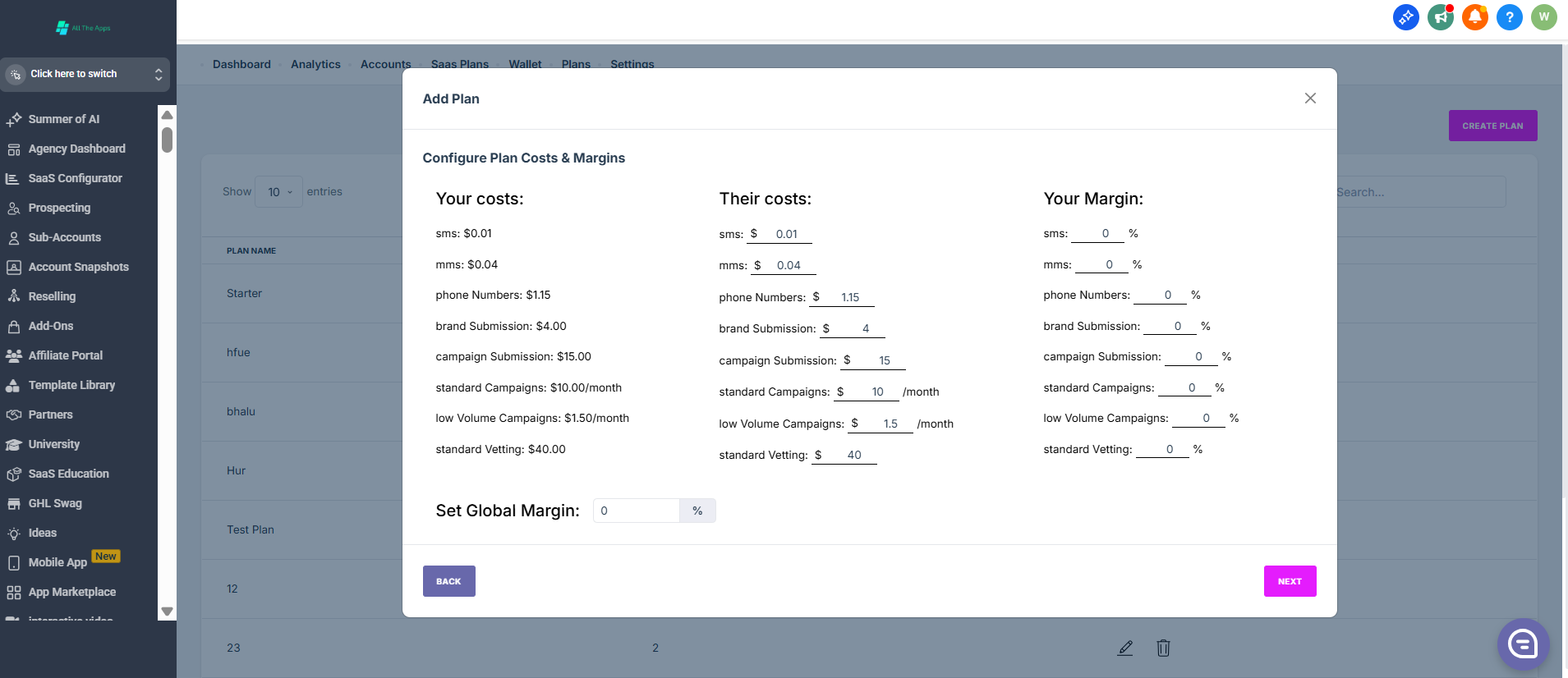The height and width of the screenshot is (678, 1568).
Task: Open the Dashboard tab
Action: (241, 64)
